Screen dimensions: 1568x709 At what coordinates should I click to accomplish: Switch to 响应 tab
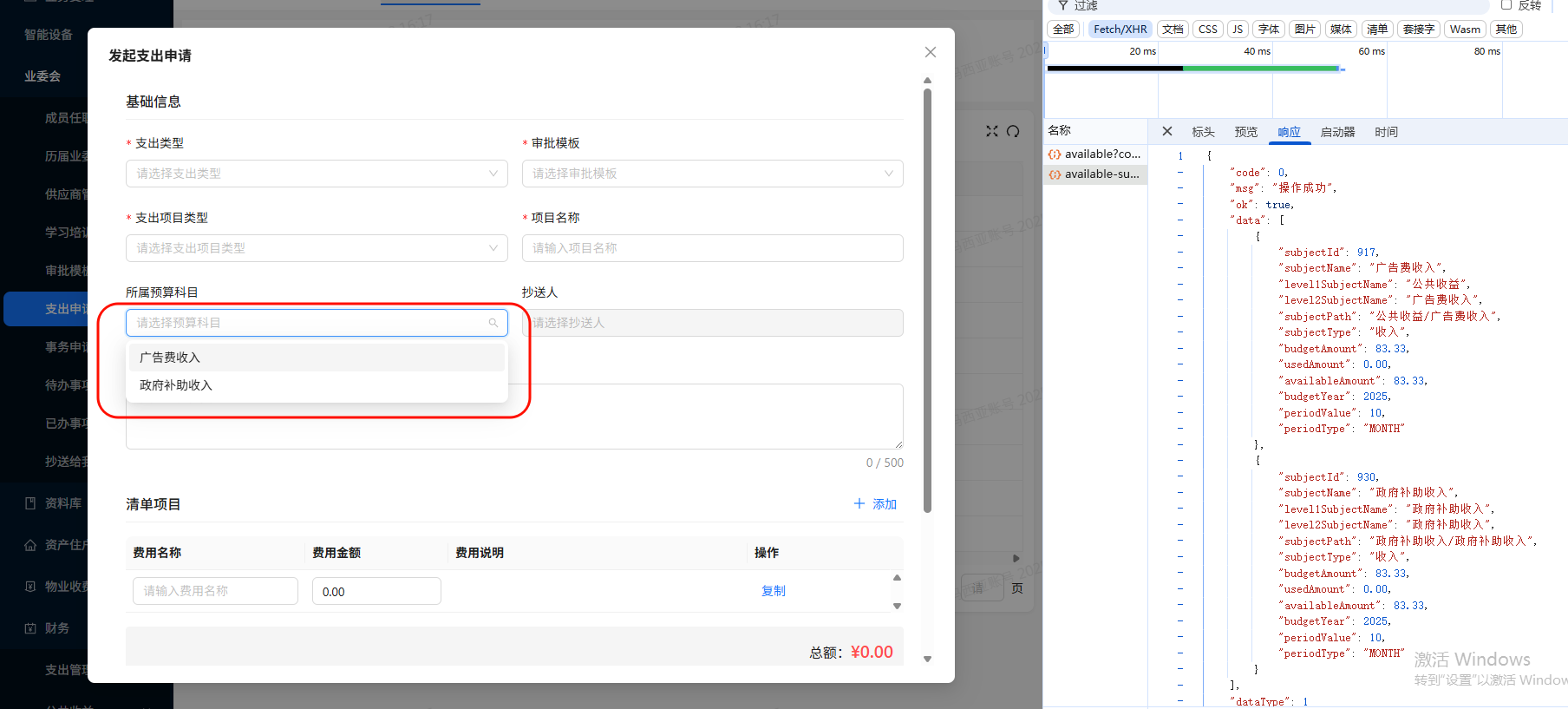[x=1290, y=132]
